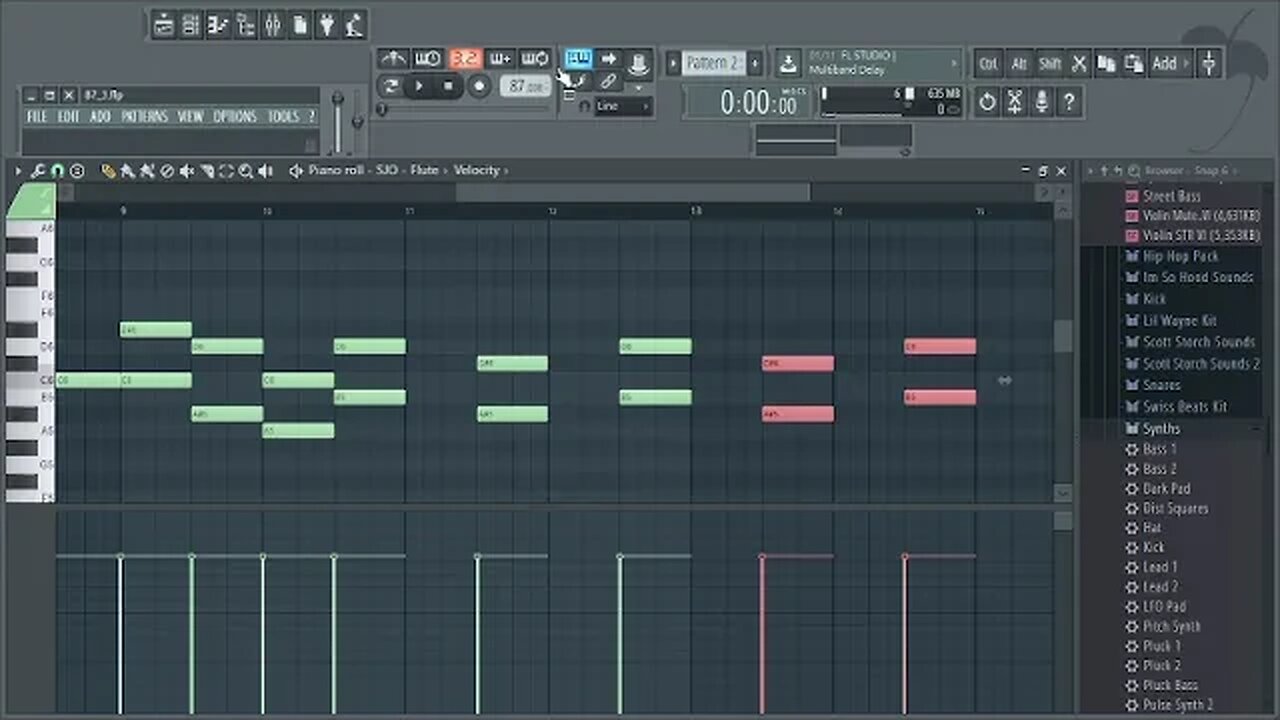Open the Velocity event selector

[481, 170]
